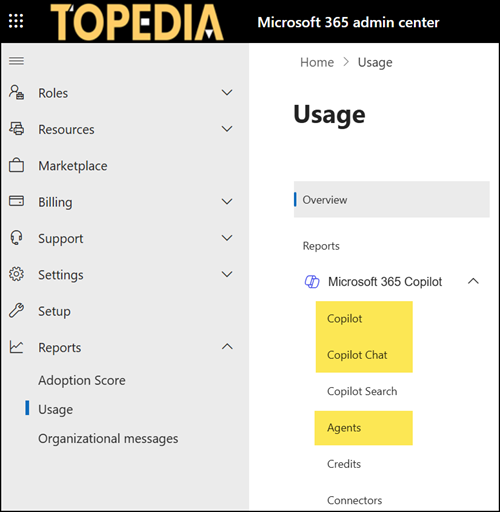This screenshot has width=500, height=512.
Task: Click the Support headset icon
Action: [x=16, y=238]
